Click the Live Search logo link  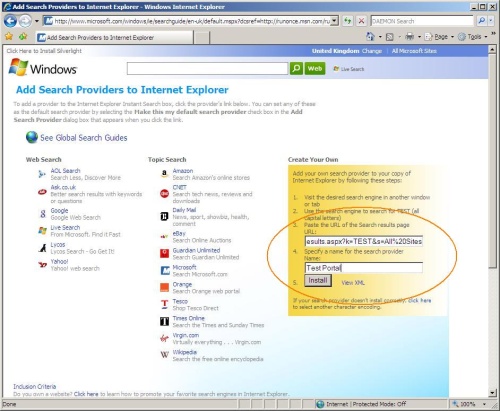pyautogui.click(x=349, y=69)
